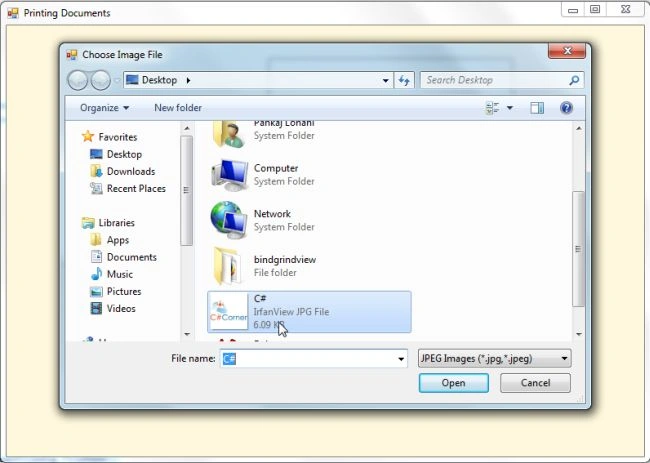
Task: Click the Documents library icon
Action: point(96,257)
